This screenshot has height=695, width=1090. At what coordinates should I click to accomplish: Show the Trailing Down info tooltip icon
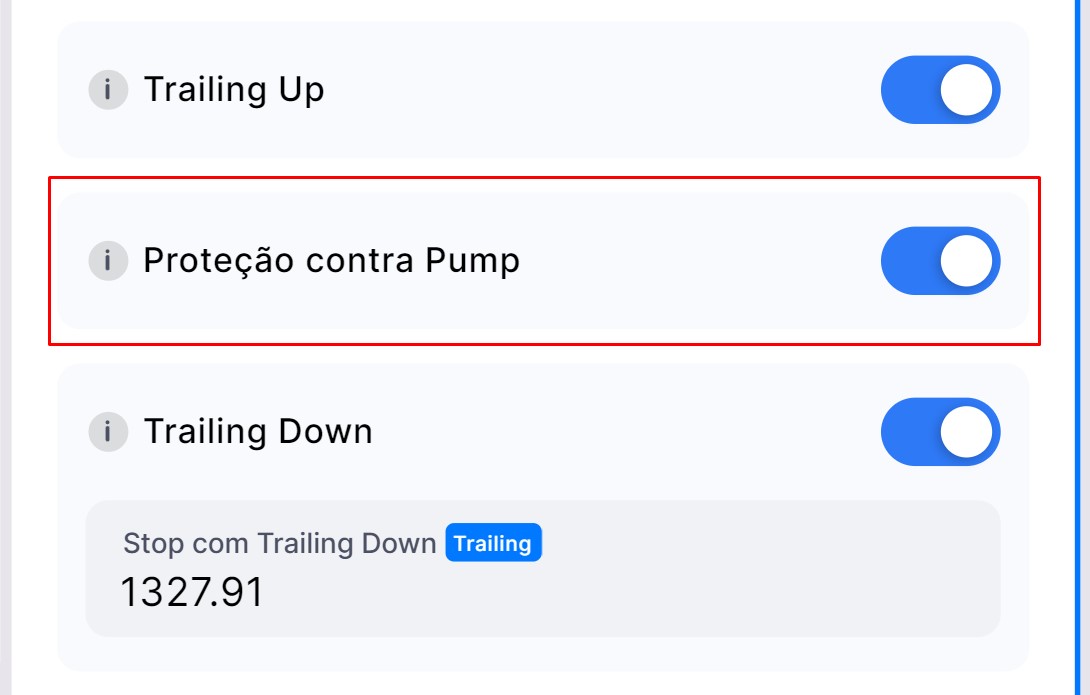pyautogui.click(x=108, y=432)
